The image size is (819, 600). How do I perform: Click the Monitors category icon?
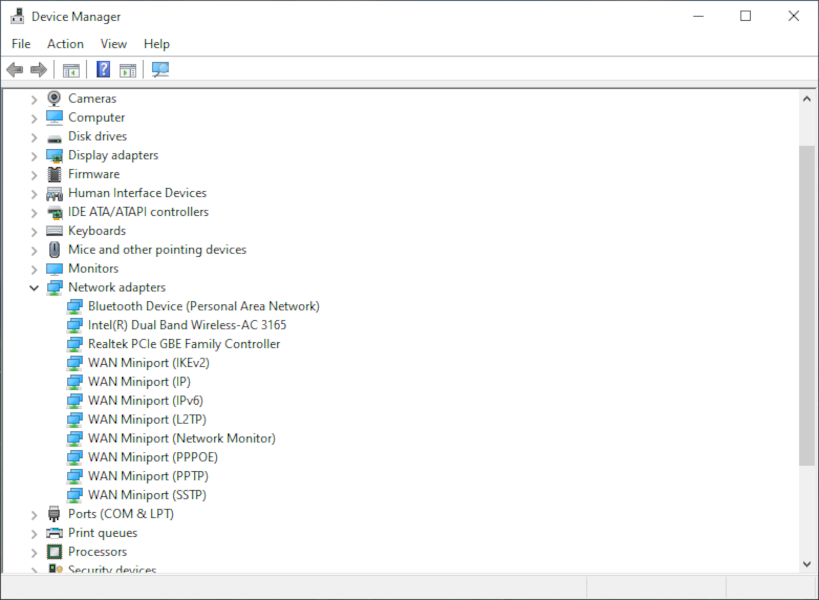pyautogui.click(x=54, y=269)
